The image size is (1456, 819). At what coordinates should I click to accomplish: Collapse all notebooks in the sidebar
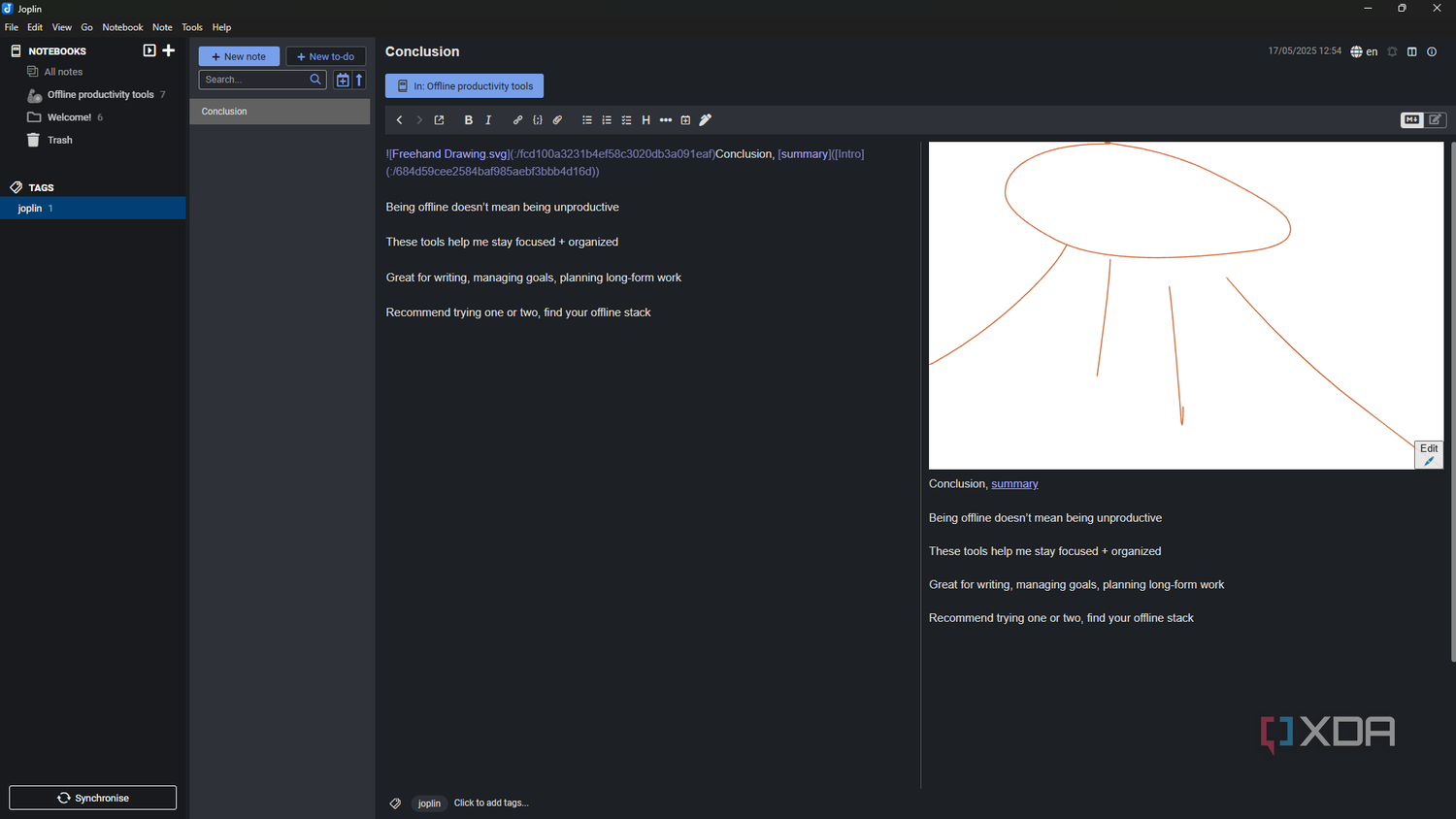point(149,50)
